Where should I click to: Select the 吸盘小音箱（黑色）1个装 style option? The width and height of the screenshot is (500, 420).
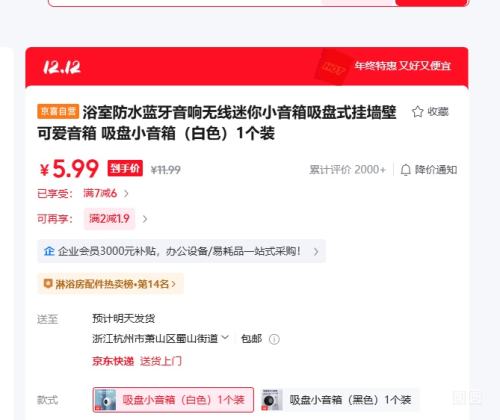pos(340,399)
